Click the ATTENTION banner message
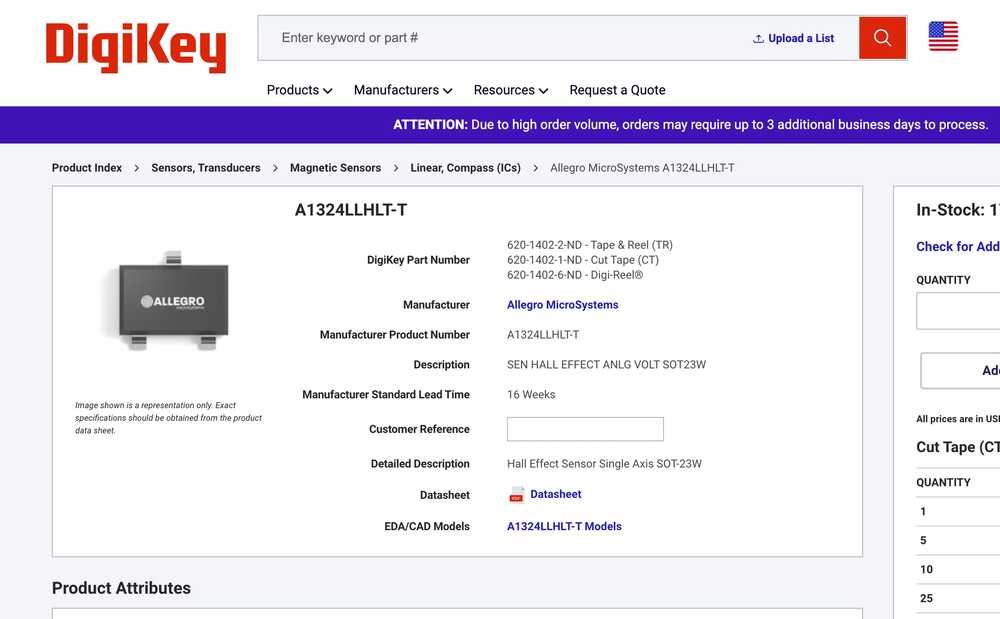This screenshot has width=1000, height=619. pyautogui.click(x=691, y=124)
